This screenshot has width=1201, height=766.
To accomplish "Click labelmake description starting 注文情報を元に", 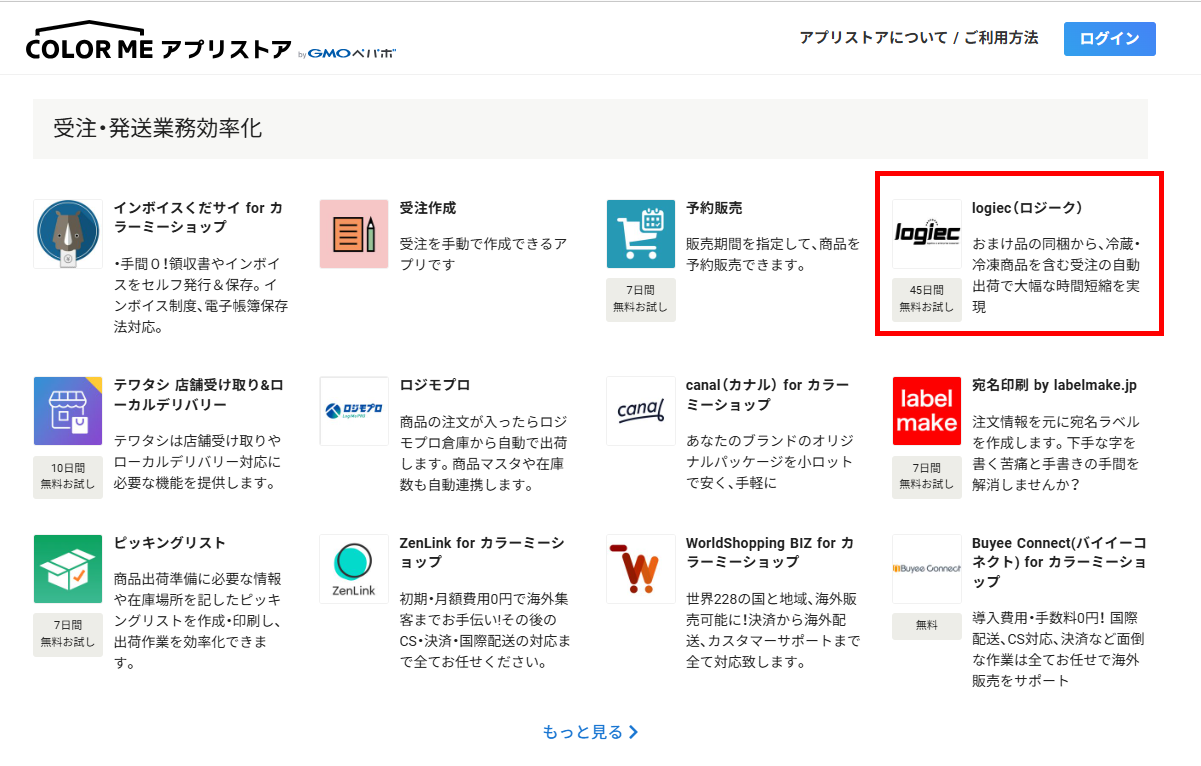I will (1056, 453).
